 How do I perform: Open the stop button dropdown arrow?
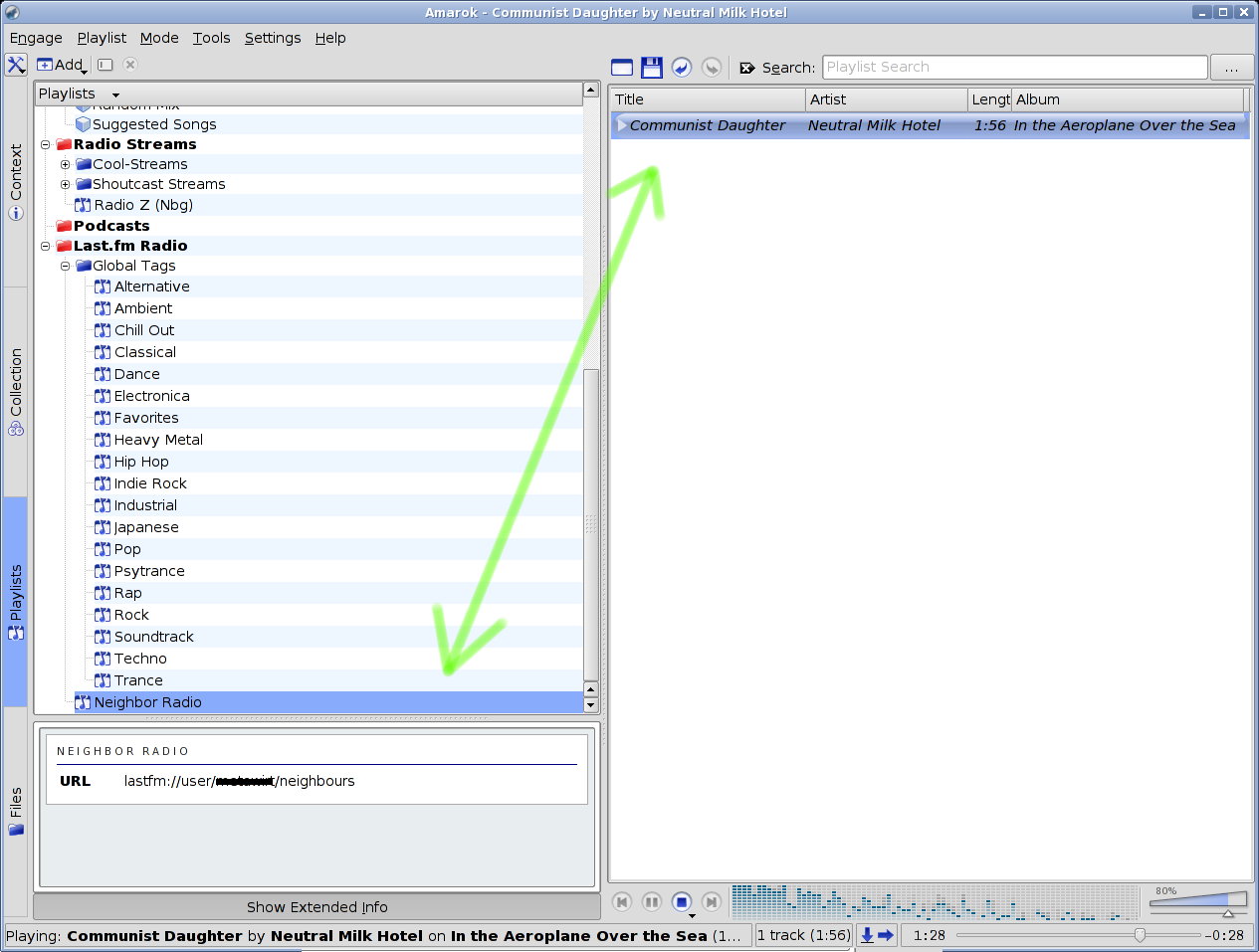692,915
